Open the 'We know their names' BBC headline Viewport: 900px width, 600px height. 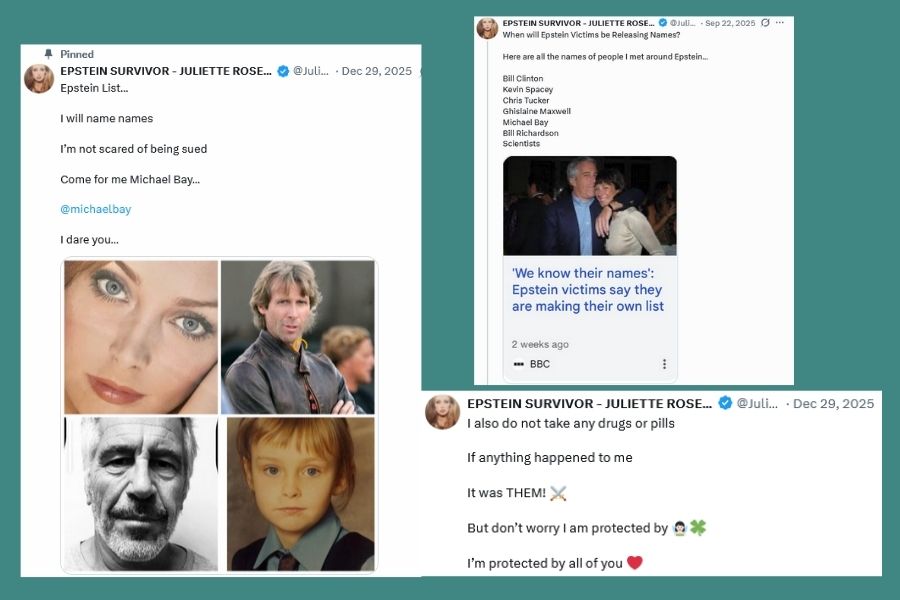pyautogui.click(x=588, y=289)
